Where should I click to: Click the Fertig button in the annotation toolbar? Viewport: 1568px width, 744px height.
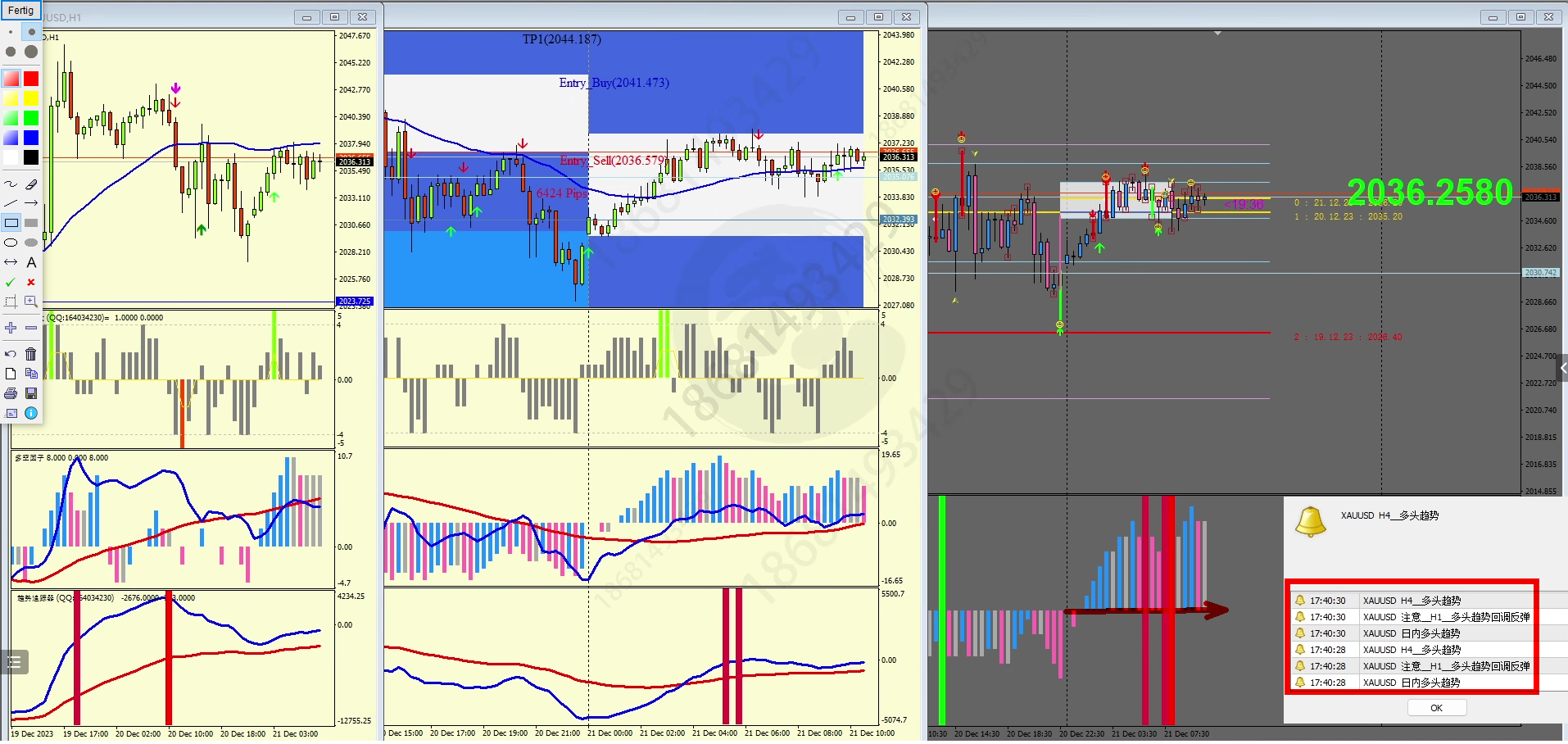point(20,11)
